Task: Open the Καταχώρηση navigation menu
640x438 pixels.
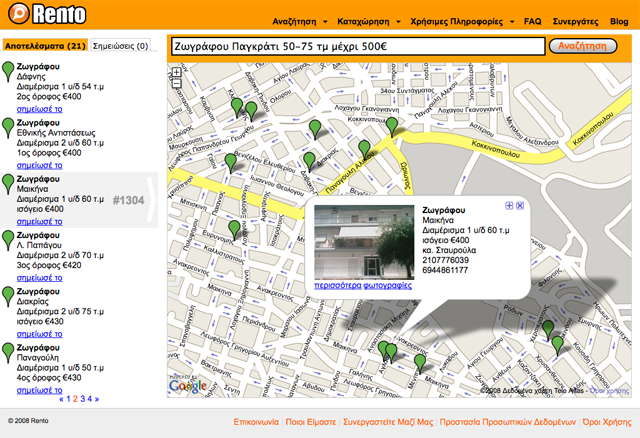Action: click(x=363, y=22)
